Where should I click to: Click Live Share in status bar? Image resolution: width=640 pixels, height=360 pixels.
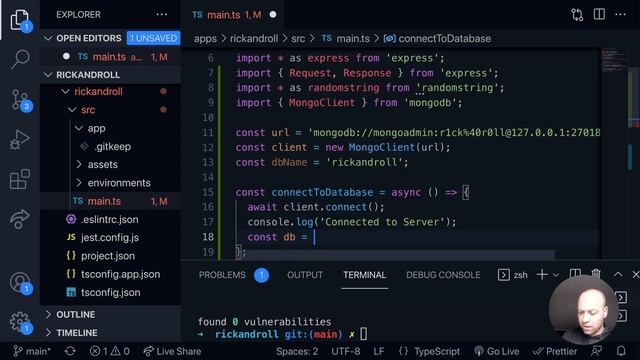tap(172, 351)
